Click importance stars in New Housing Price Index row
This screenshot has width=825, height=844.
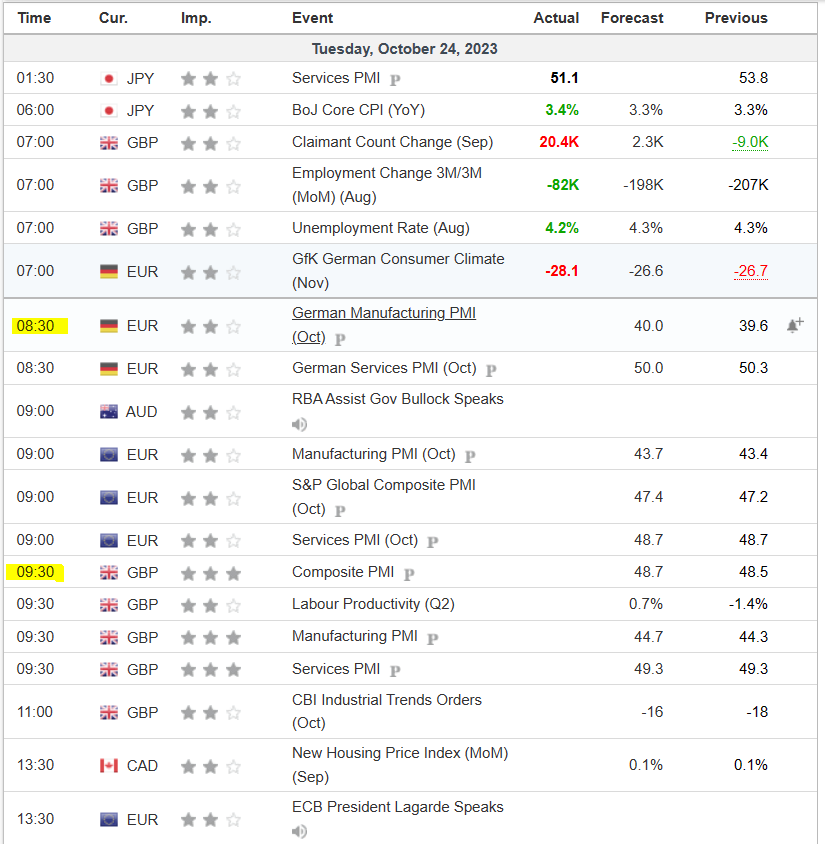point(210,765)
